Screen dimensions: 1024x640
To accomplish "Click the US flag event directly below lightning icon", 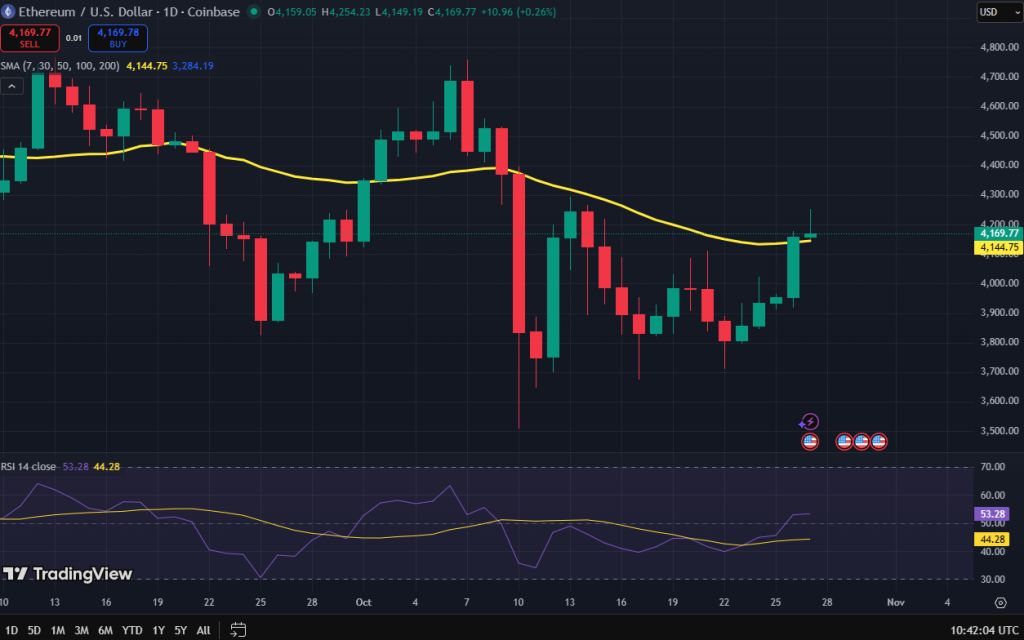I will click(x=810, y=442).
